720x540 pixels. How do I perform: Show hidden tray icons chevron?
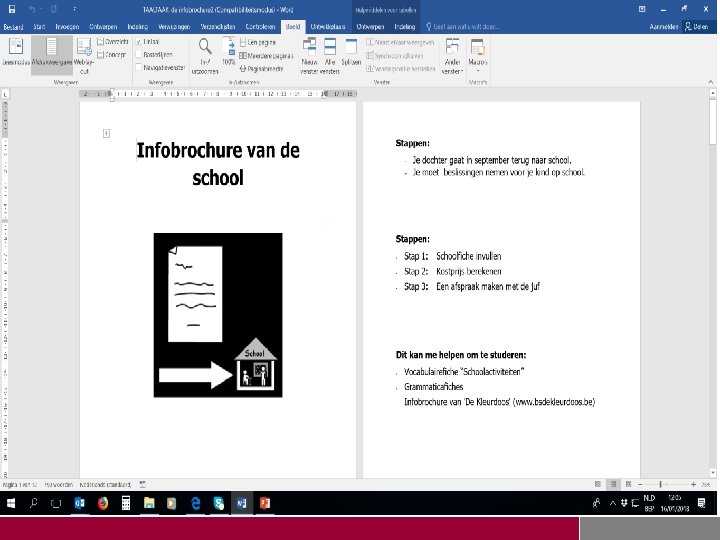pyautogui.click(x=612, y=503)
